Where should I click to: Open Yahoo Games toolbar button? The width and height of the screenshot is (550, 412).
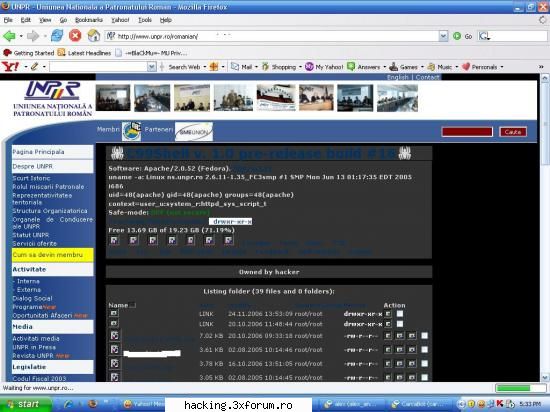403,67
